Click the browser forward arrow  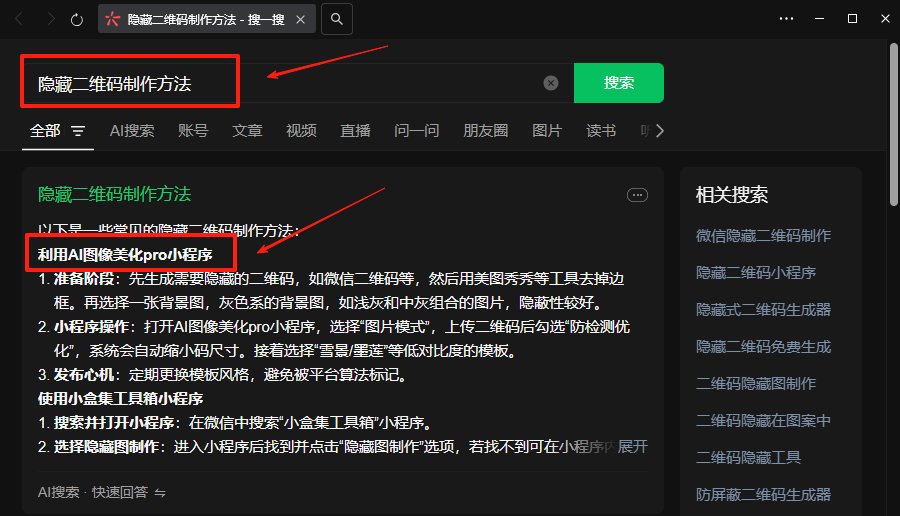tap(51, 20)
